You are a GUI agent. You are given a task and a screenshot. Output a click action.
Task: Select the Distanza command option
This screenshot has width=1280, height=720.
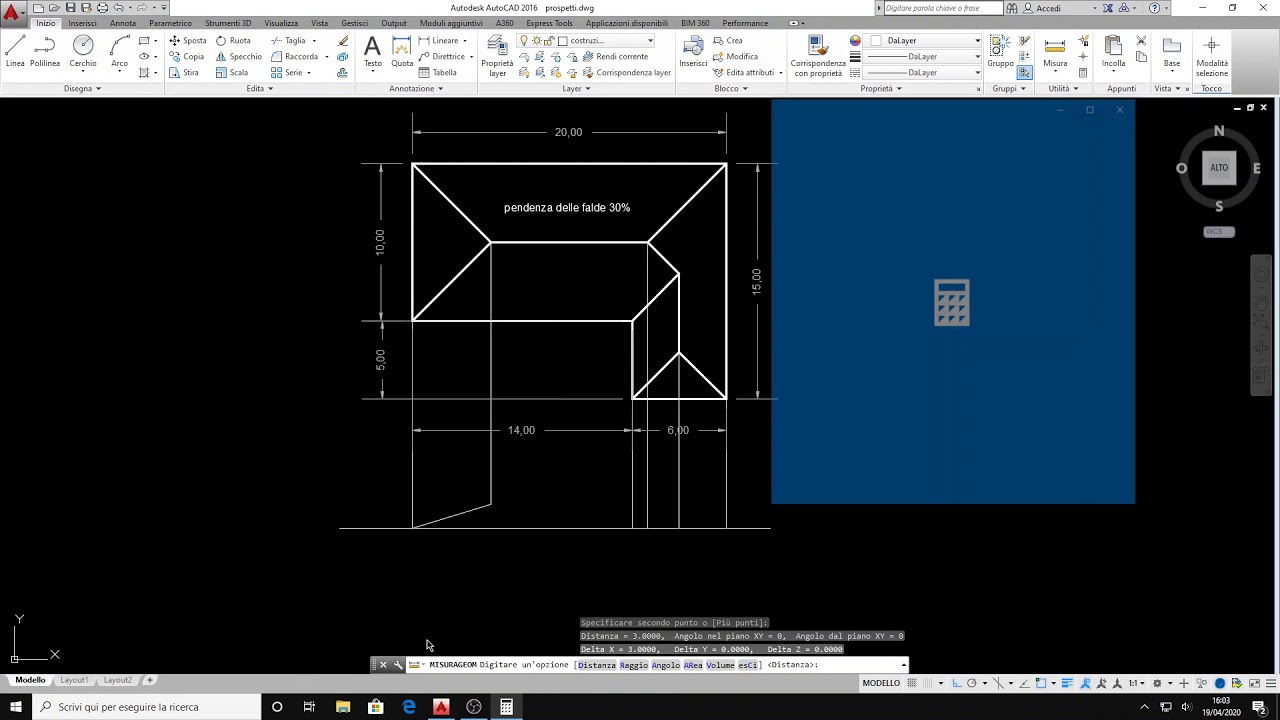coord(597,665)
